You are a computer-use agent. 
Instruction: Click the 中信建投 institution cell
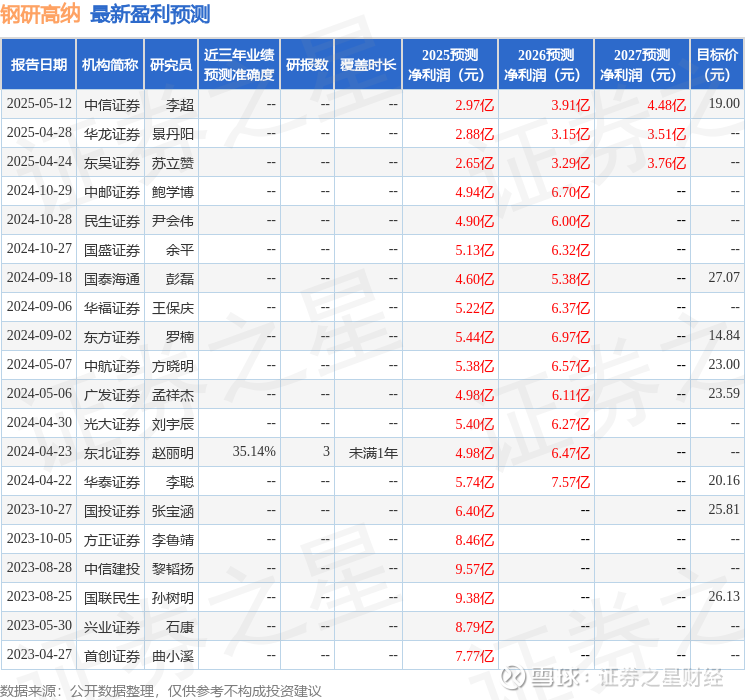coord(112,569)
